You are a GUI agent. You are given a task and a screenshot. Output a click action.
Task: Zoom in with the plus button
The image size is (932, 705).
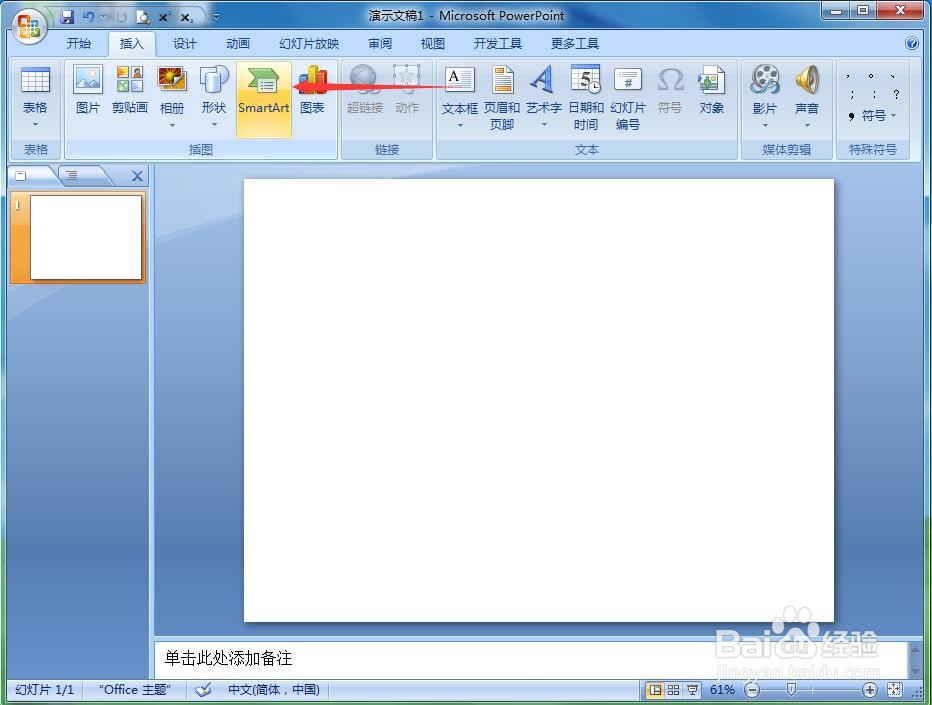click(870, 690)
